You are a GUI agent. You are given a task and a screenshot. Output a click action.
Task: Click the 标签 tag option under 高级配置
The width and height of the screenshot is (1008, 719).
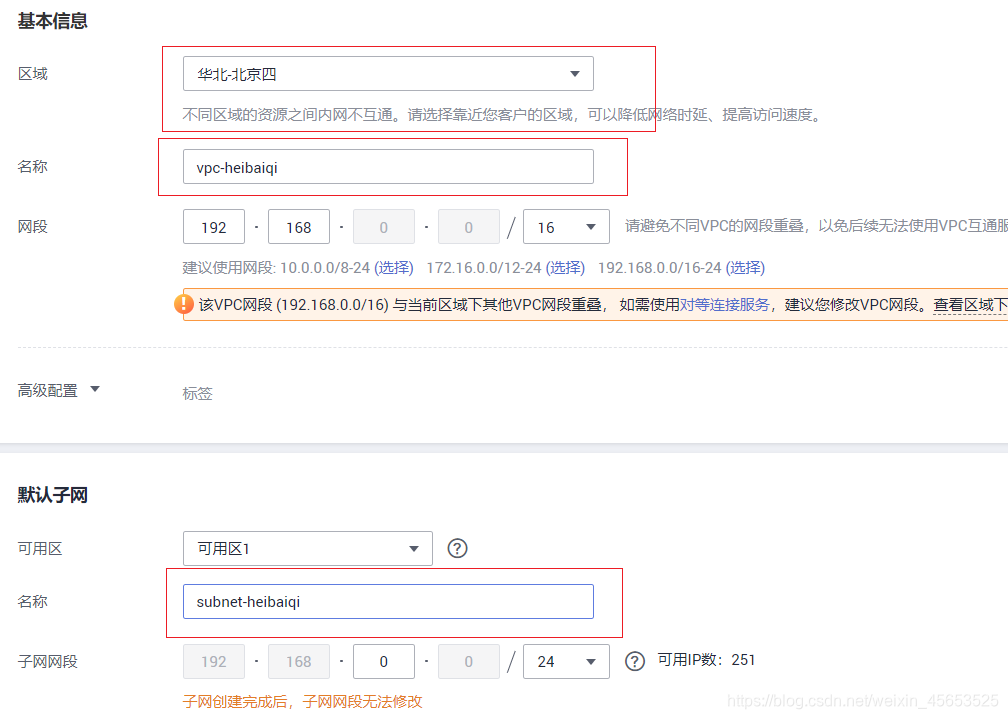tap(197, 393)
